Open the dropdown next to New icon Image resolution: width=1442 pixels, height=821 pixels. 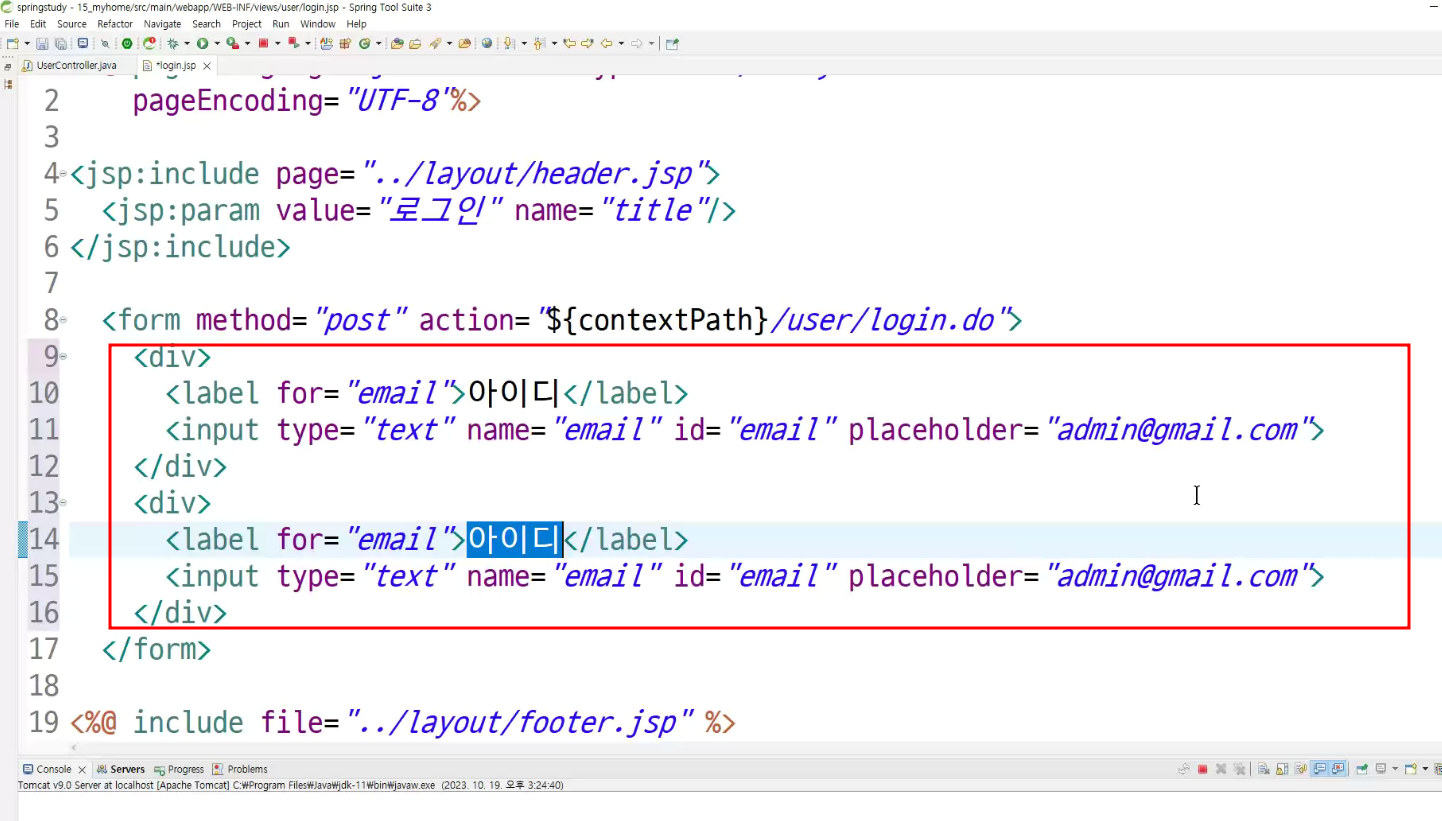(x=27, y=44)
